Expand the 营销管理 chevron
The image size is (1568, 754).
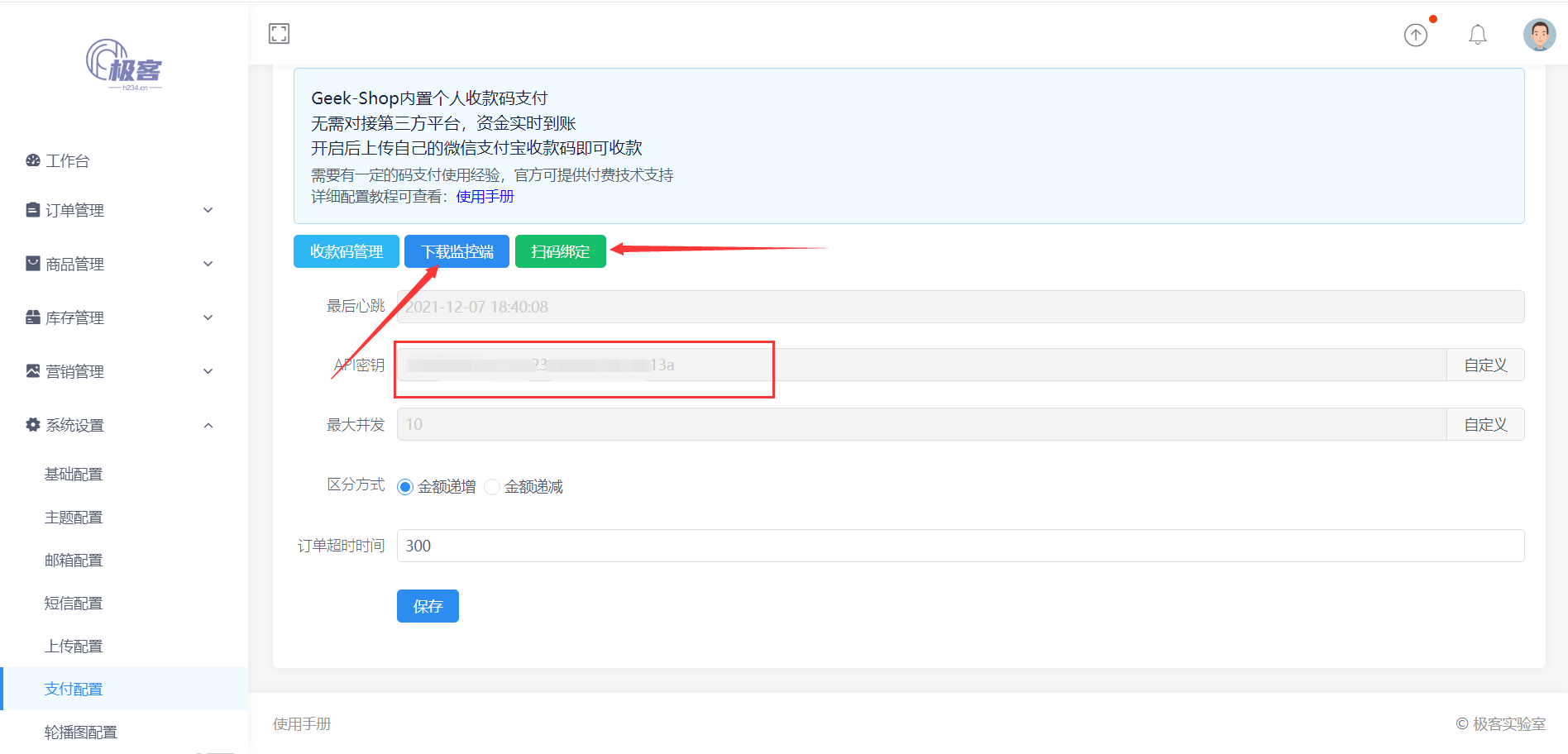coord(208,371)
